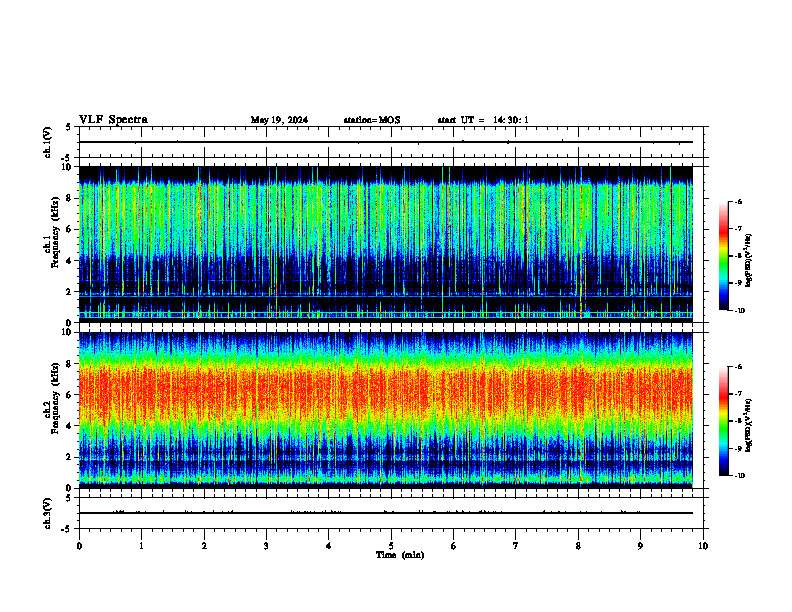
Task: Select ch.1 frequency tick label "4"
Action: point(69,261)
